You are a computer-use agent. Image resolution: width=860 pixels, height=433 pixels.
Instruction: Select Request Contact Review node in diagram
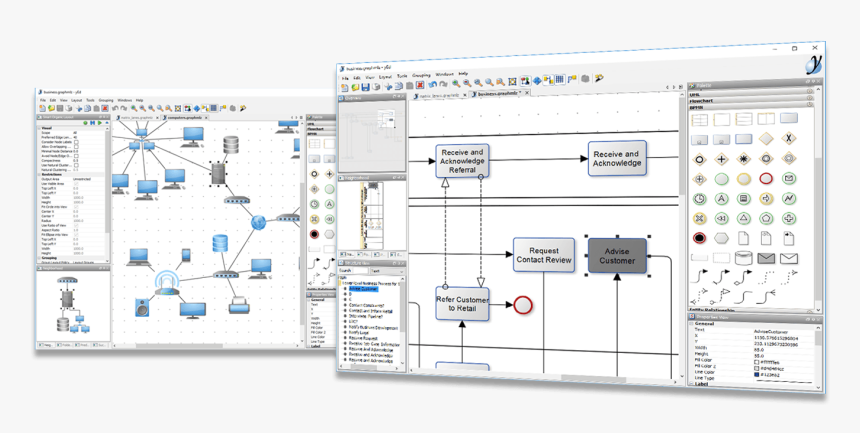tap(544, 255)
